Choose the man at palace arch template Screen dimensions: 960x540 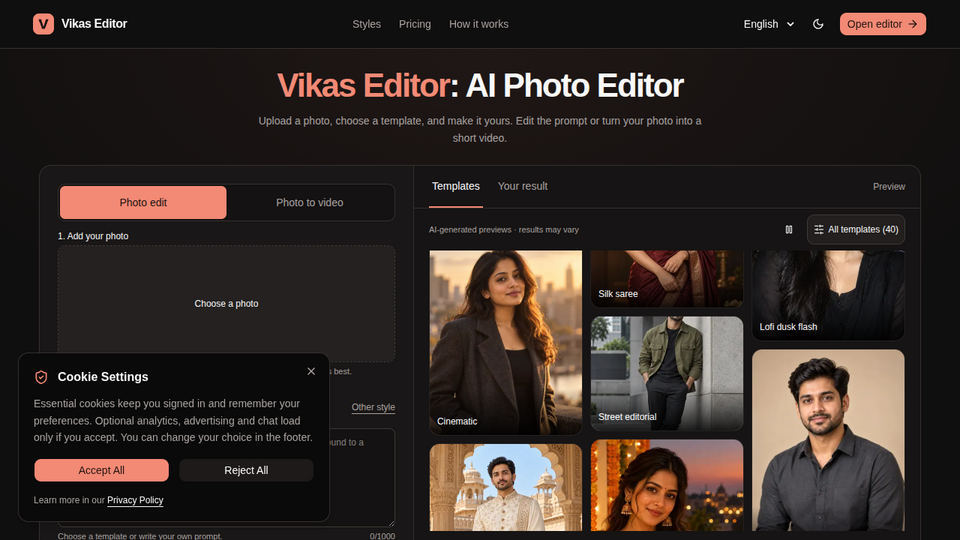pos(506,487)
